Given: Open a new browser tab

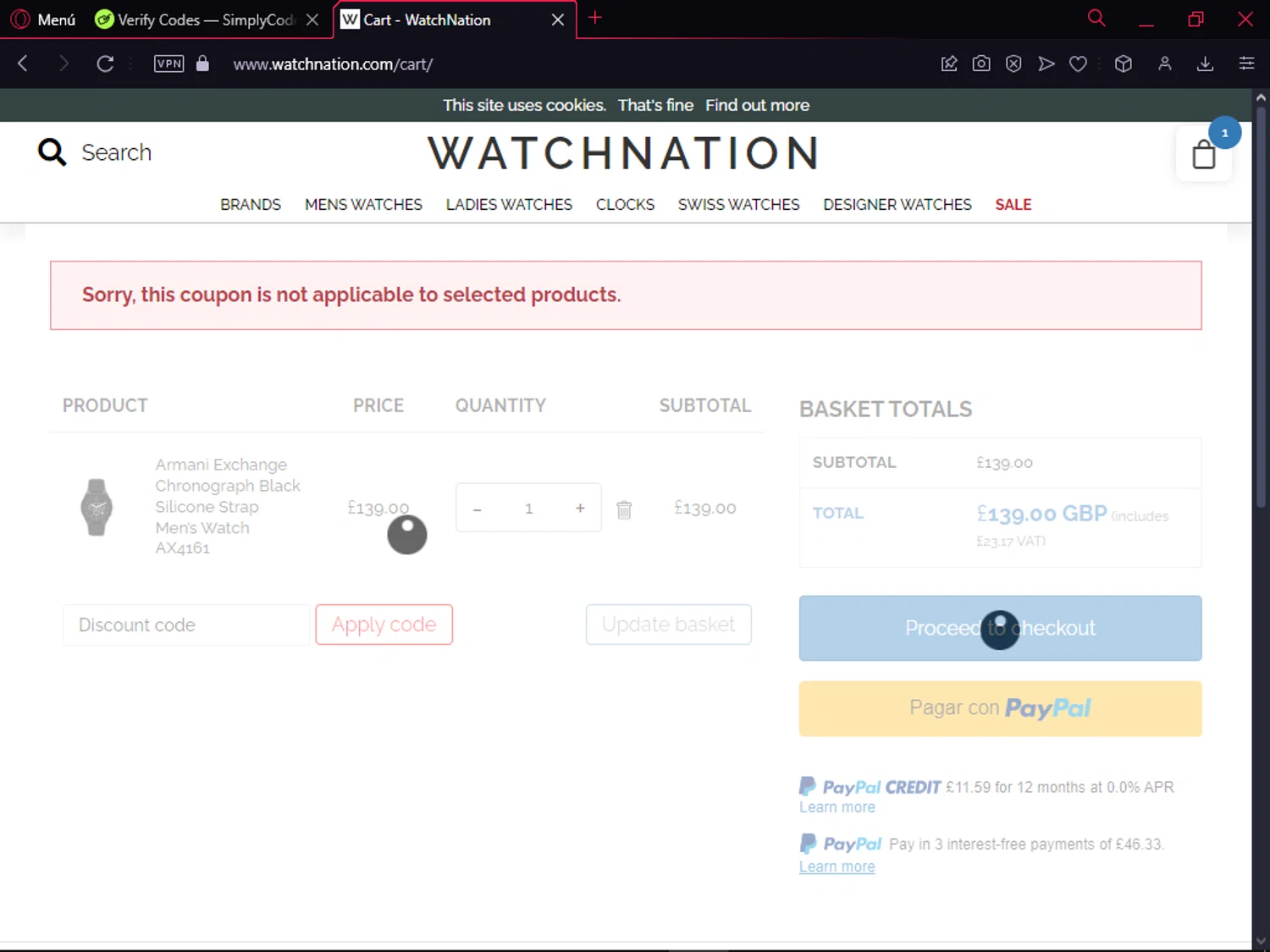Looking at the screenshot, I should (x=595, y=18).
